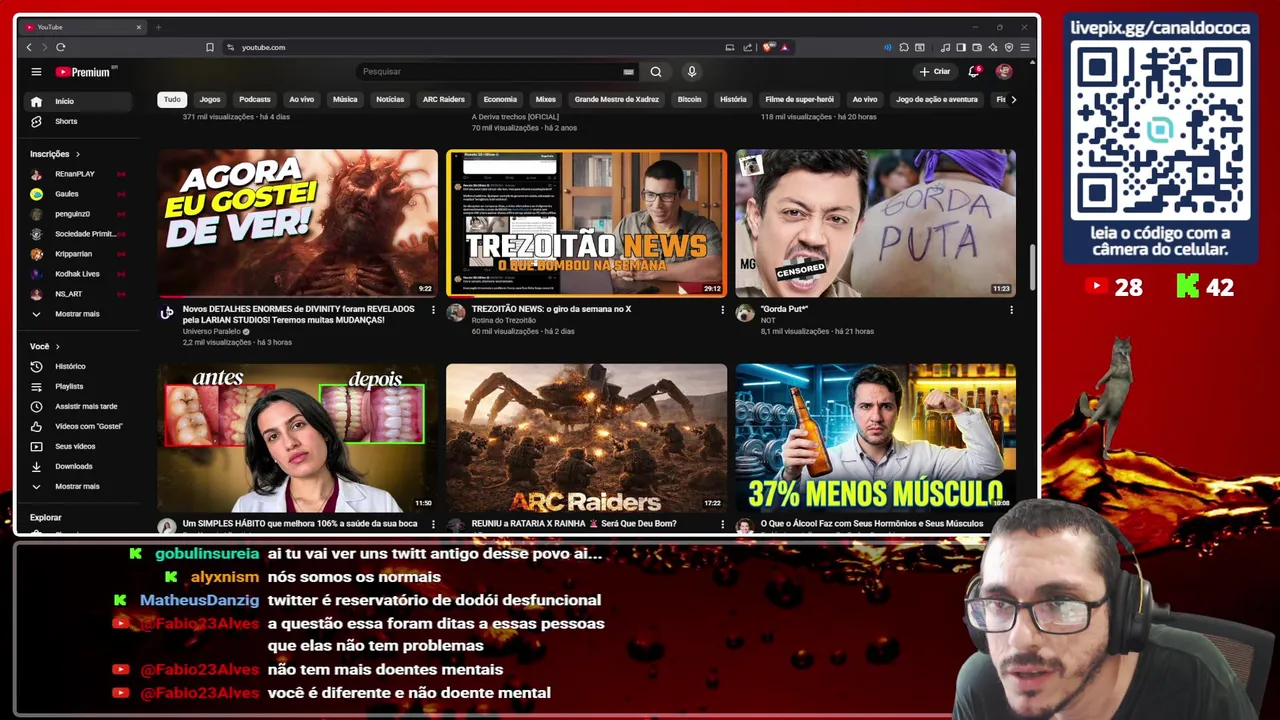Select the Bitcoin filter chip

point(690,99)
